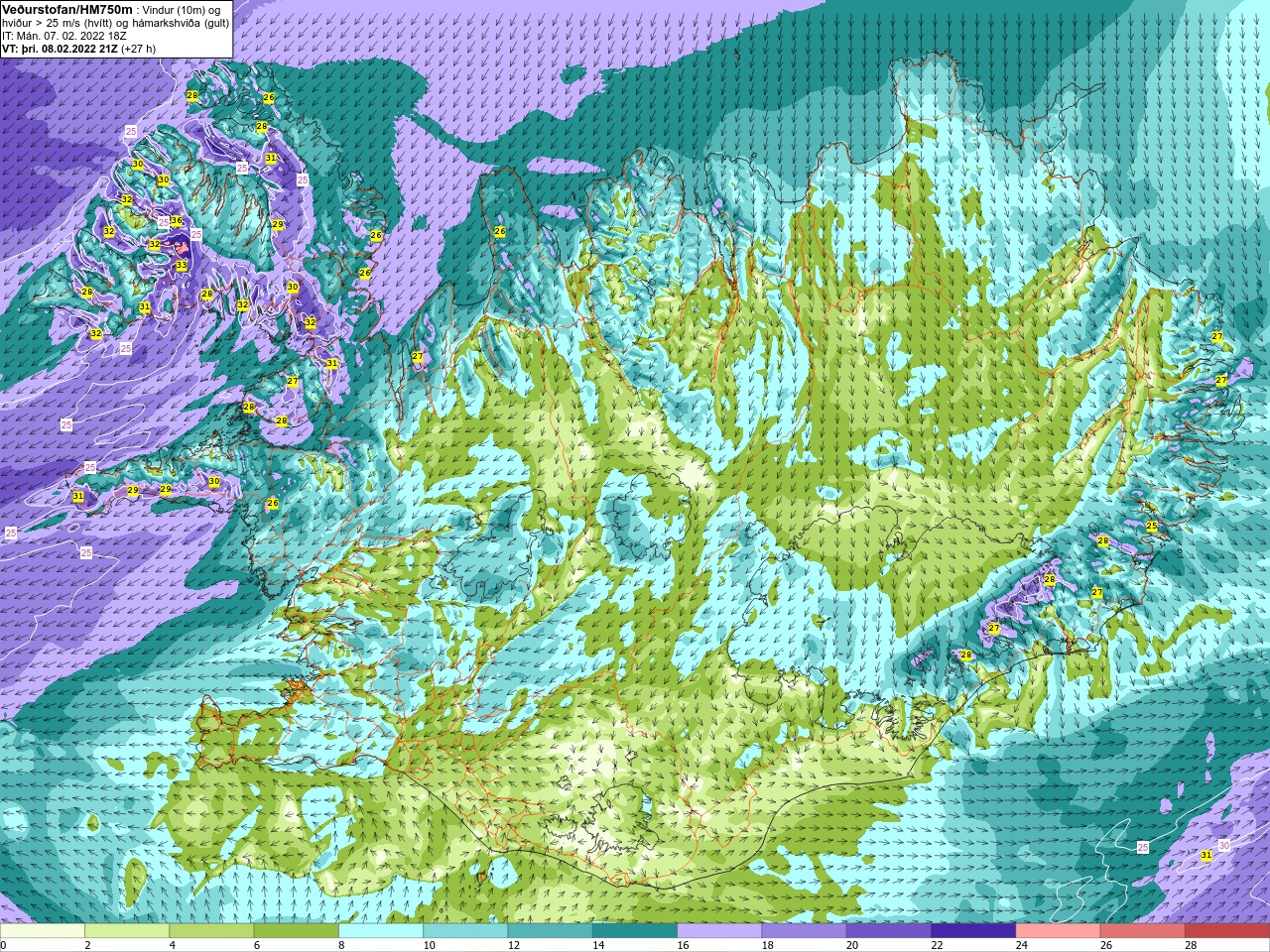Image resolution: width=1270 pixels, height=952 pixels.
Task: Click the pale yellow 0–2 m/s legend swatch
Action: [x=43, y=931]
